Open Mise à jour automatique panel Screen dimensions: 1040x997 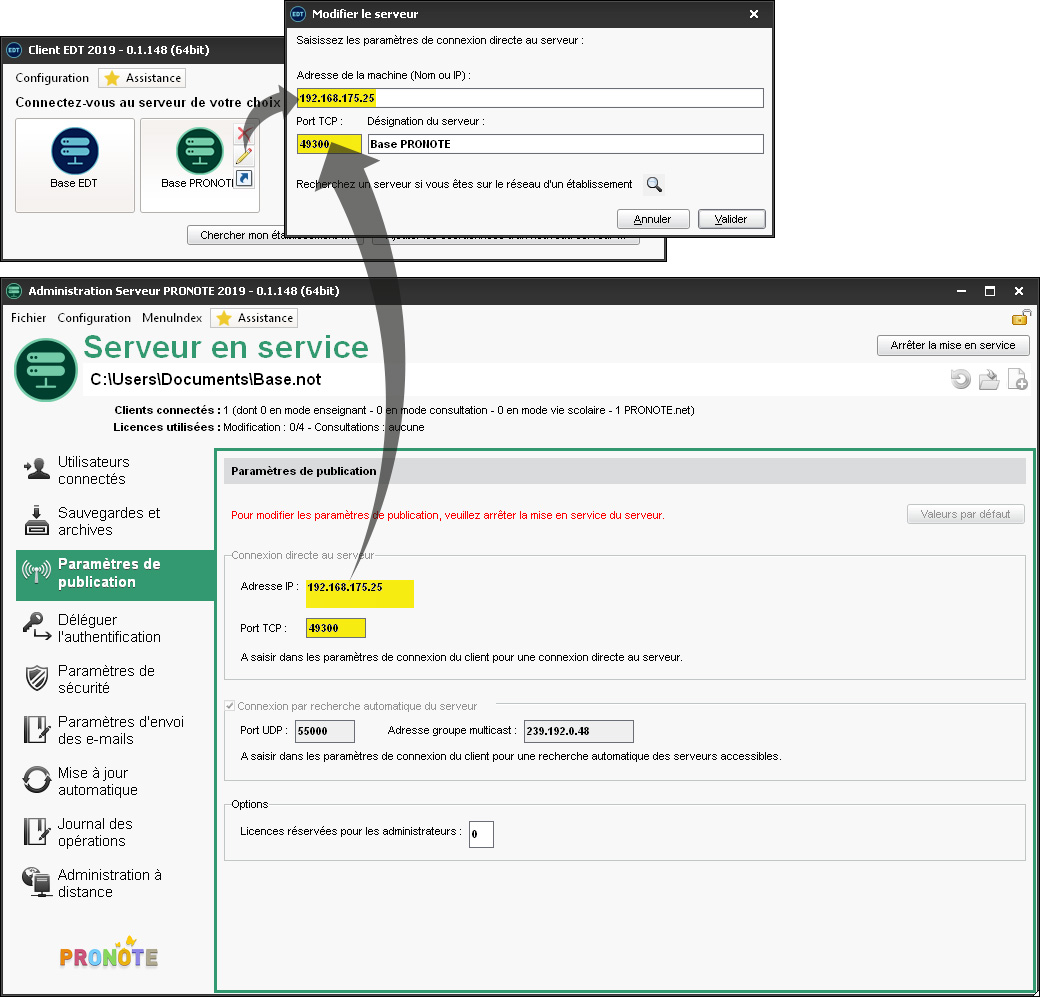click(113, 781)
